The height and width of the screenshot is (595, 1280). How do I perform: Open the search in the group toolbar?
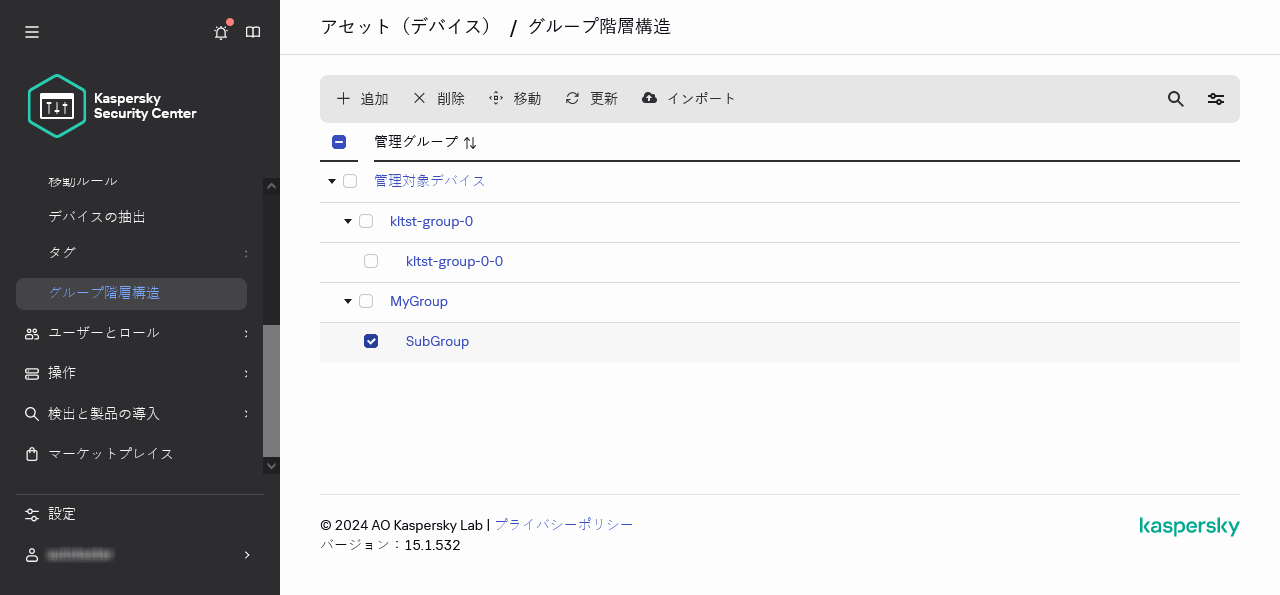[x=1175, y=99]
